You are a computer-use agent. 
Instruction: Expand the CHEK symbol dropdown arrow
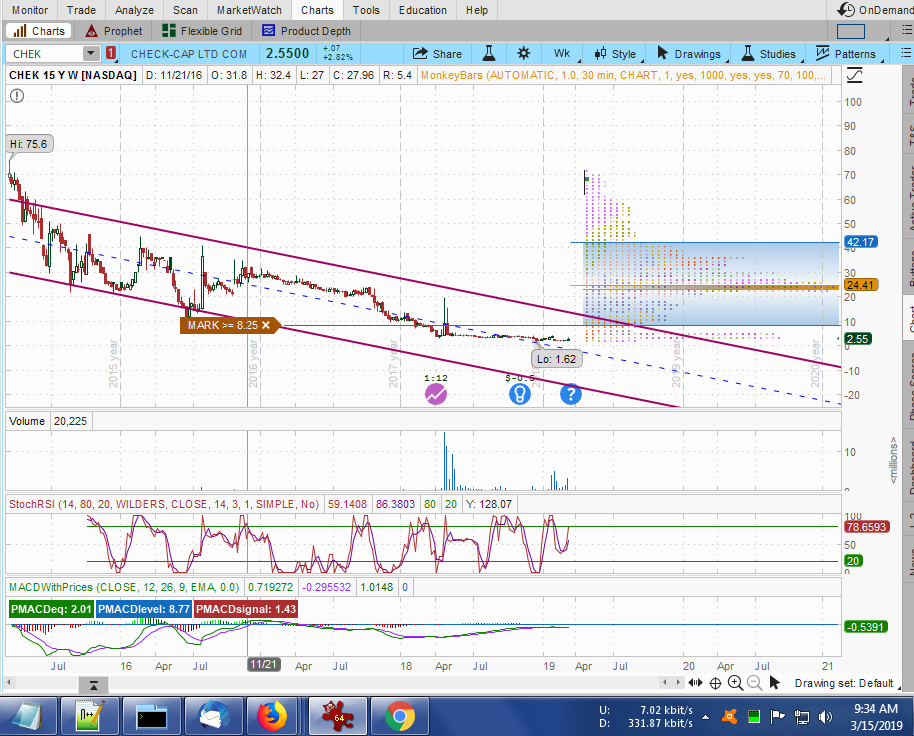point(91,53)
